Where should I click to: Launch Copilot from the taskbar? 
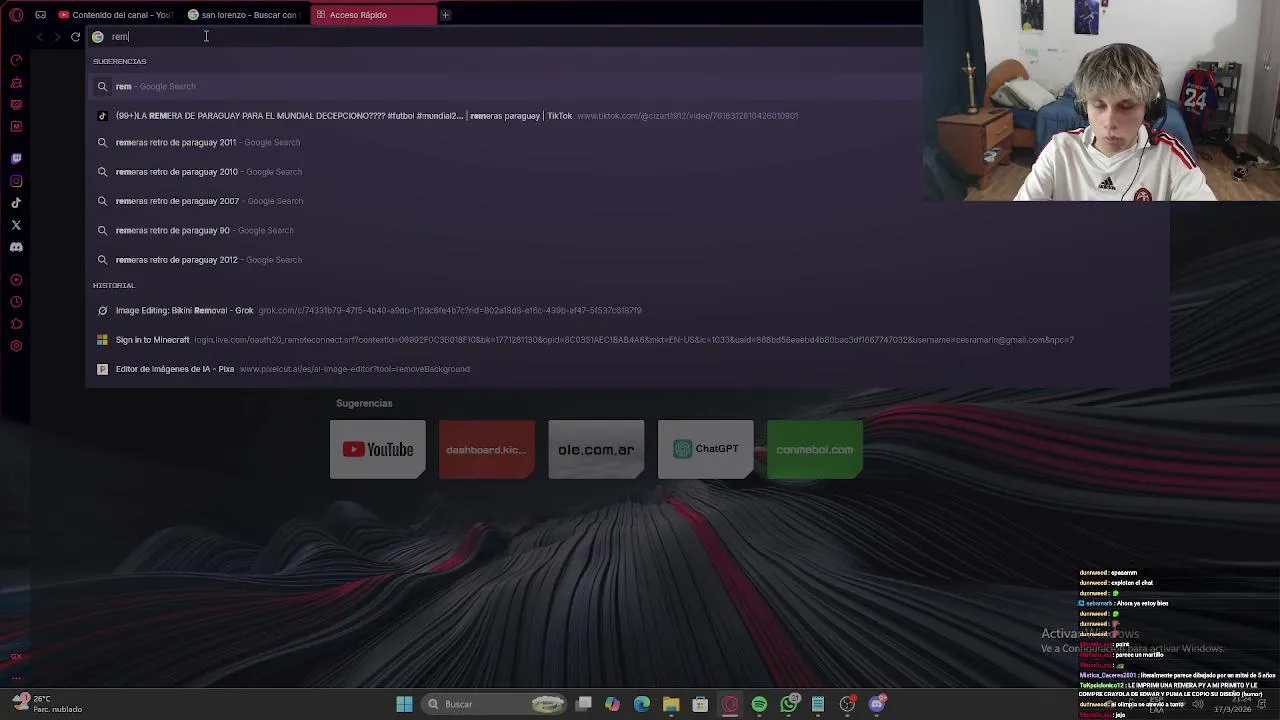click(613, 704)
